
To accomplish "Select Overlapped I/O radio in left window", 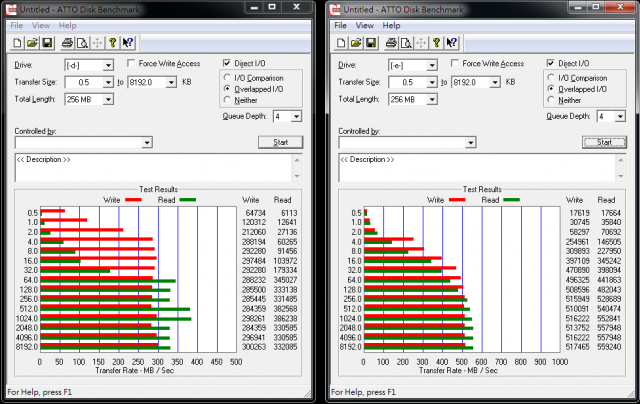I will 227,89.
